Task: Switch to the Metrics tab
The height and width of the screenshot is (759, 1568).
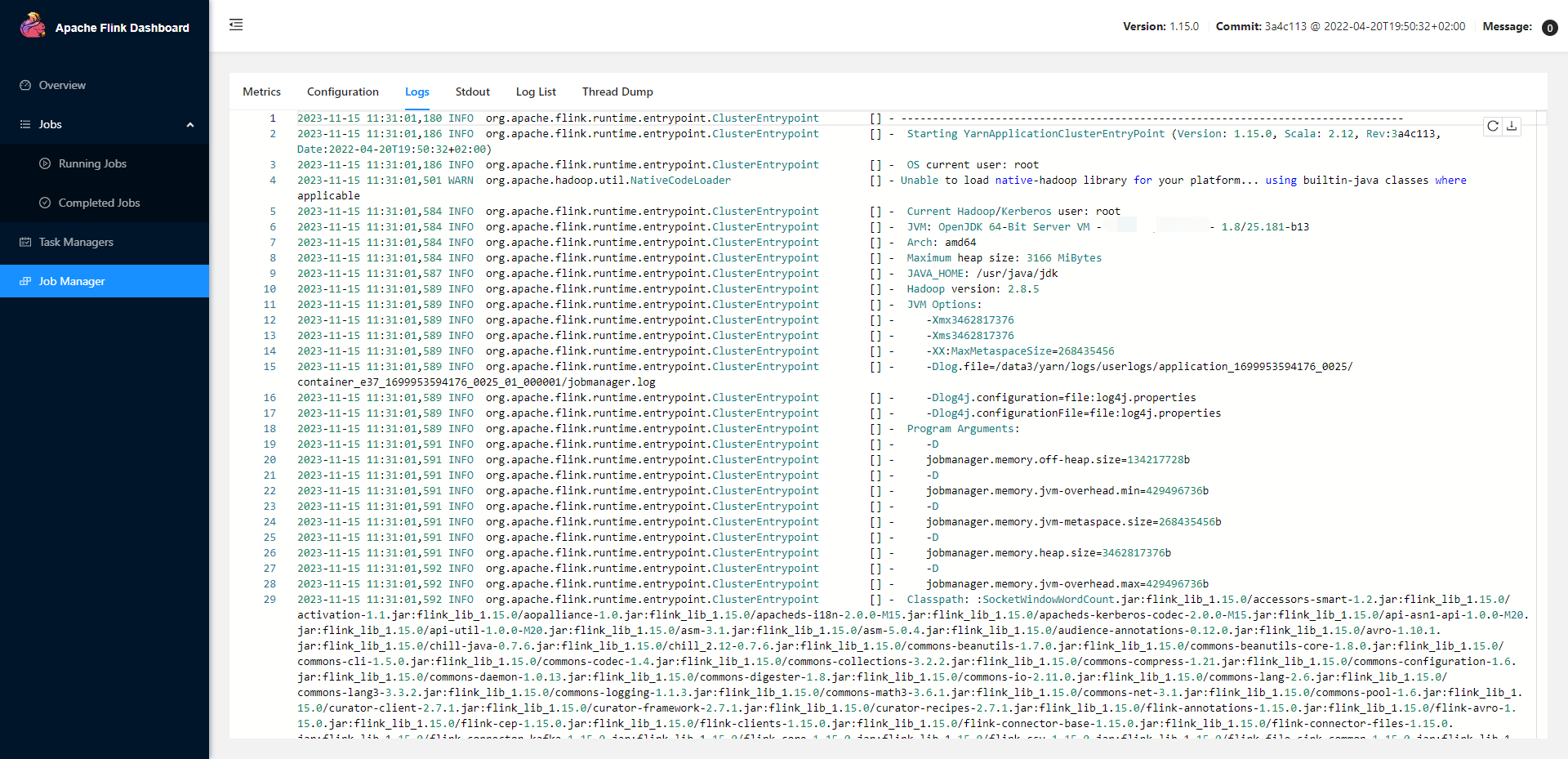Action: tap(261, 92)
